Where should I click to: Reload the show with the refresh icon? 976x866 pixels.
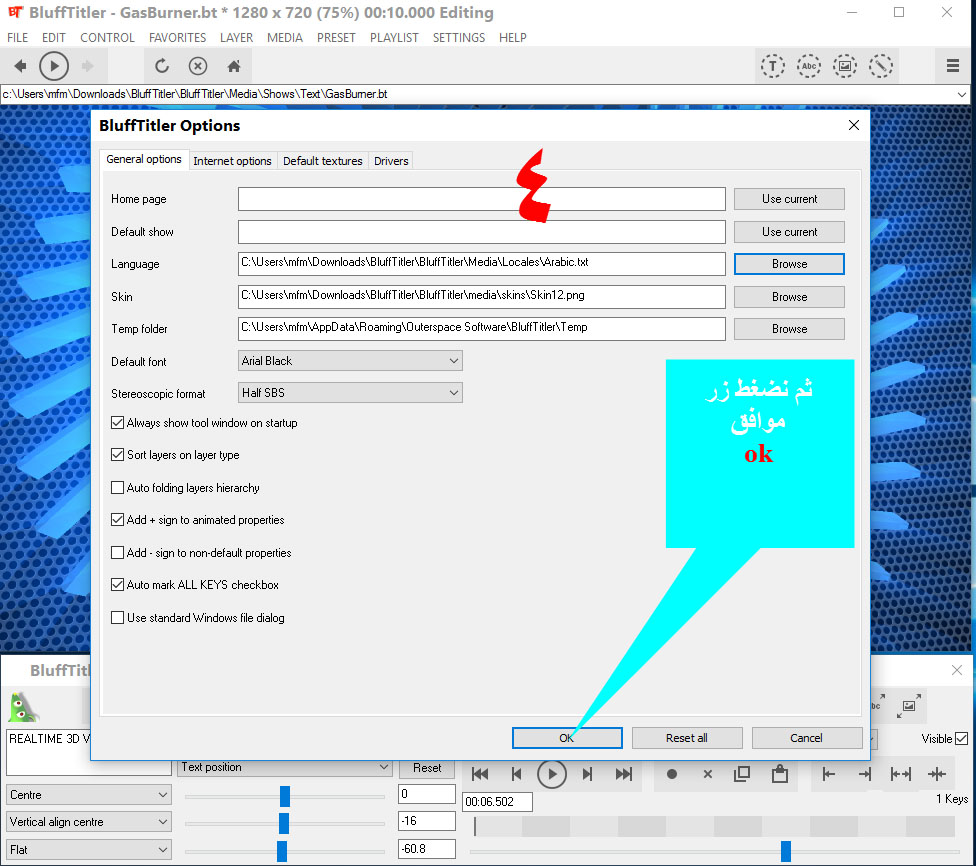click(162, 66)
